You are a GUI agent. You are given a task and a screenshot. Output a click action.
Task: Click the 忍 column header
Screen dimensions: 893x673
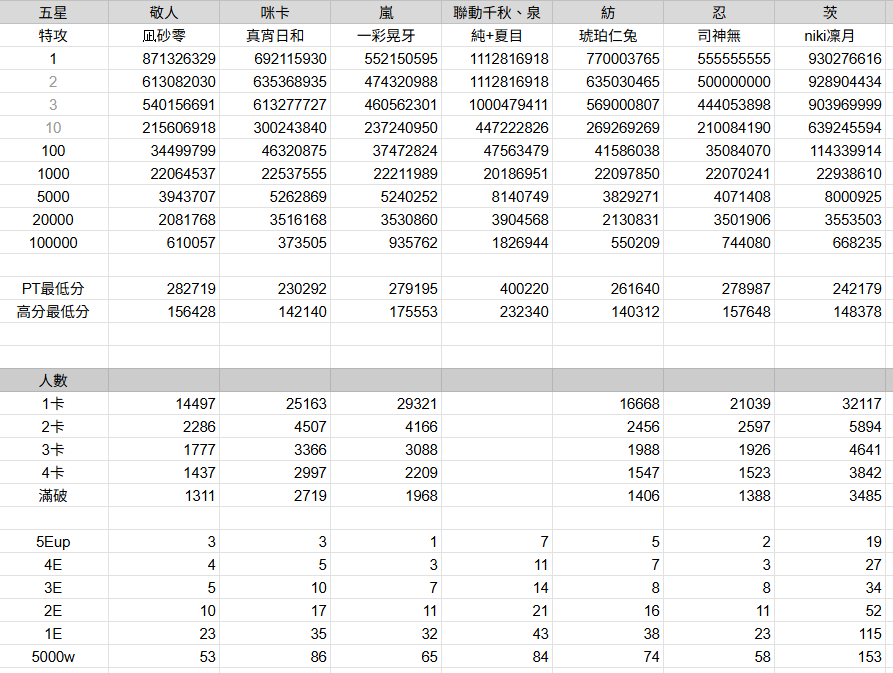click(719, 13)
